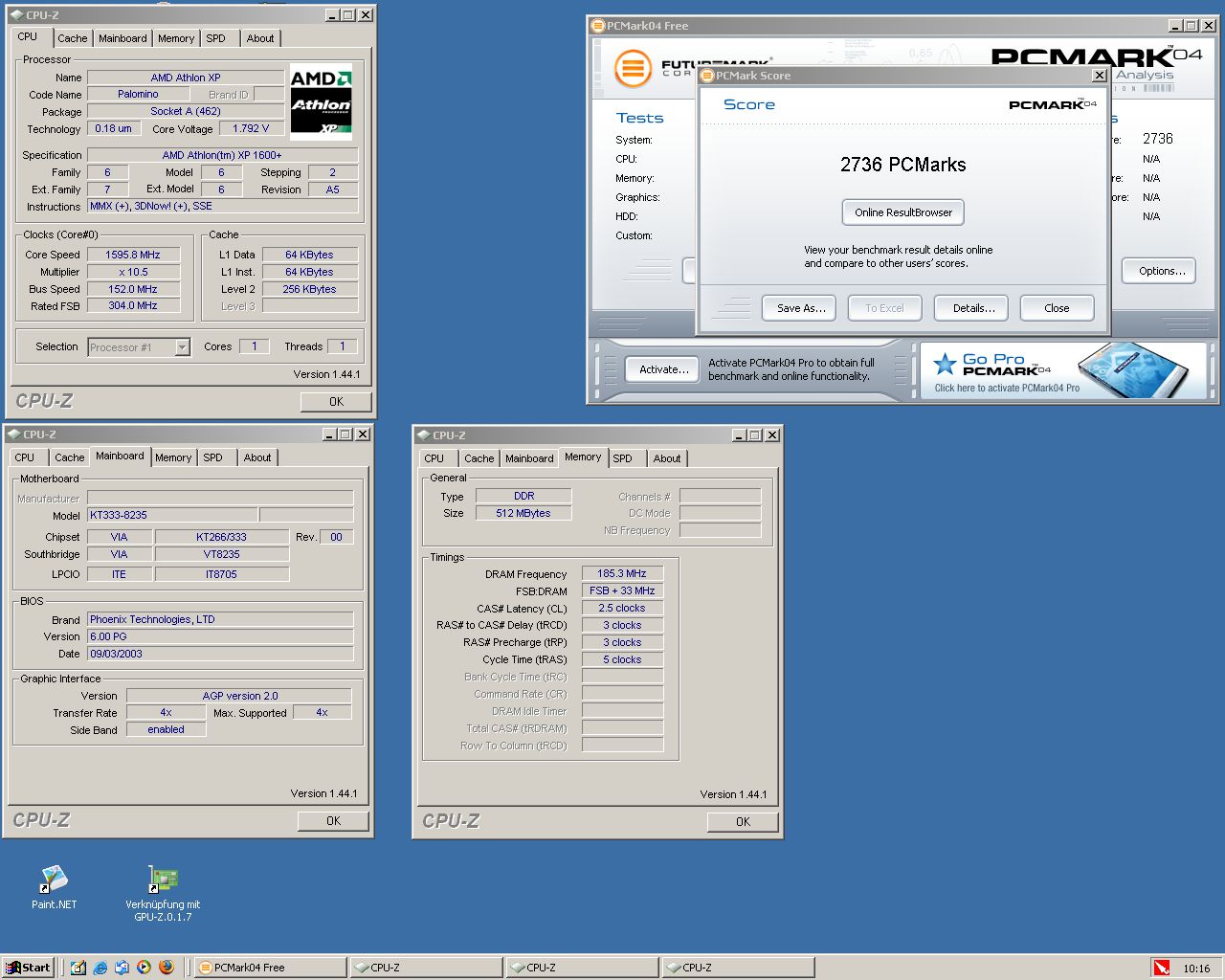Open the Paint.NET desktop shortcut
Viewport: 1225px width, 980px height.
point(54,886)
